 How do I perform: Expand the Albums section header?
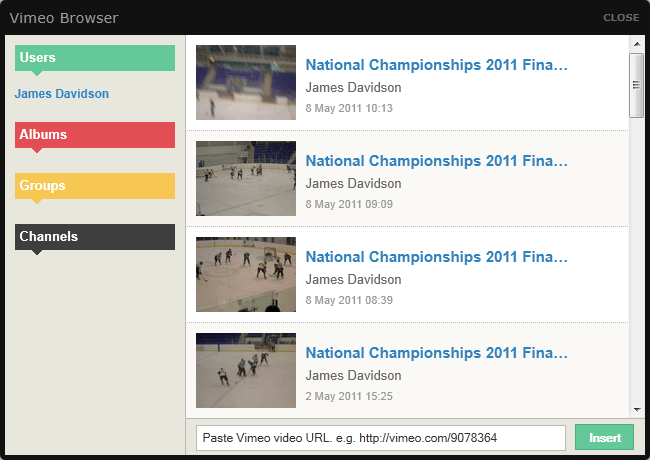(95, 135)
